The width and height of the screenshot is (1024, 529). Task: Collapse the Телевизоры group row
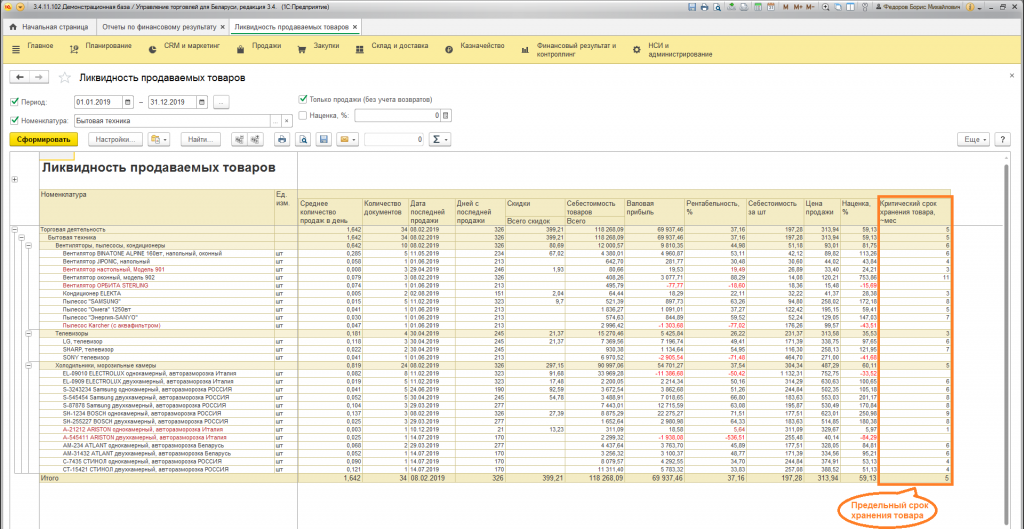[30, 333]
